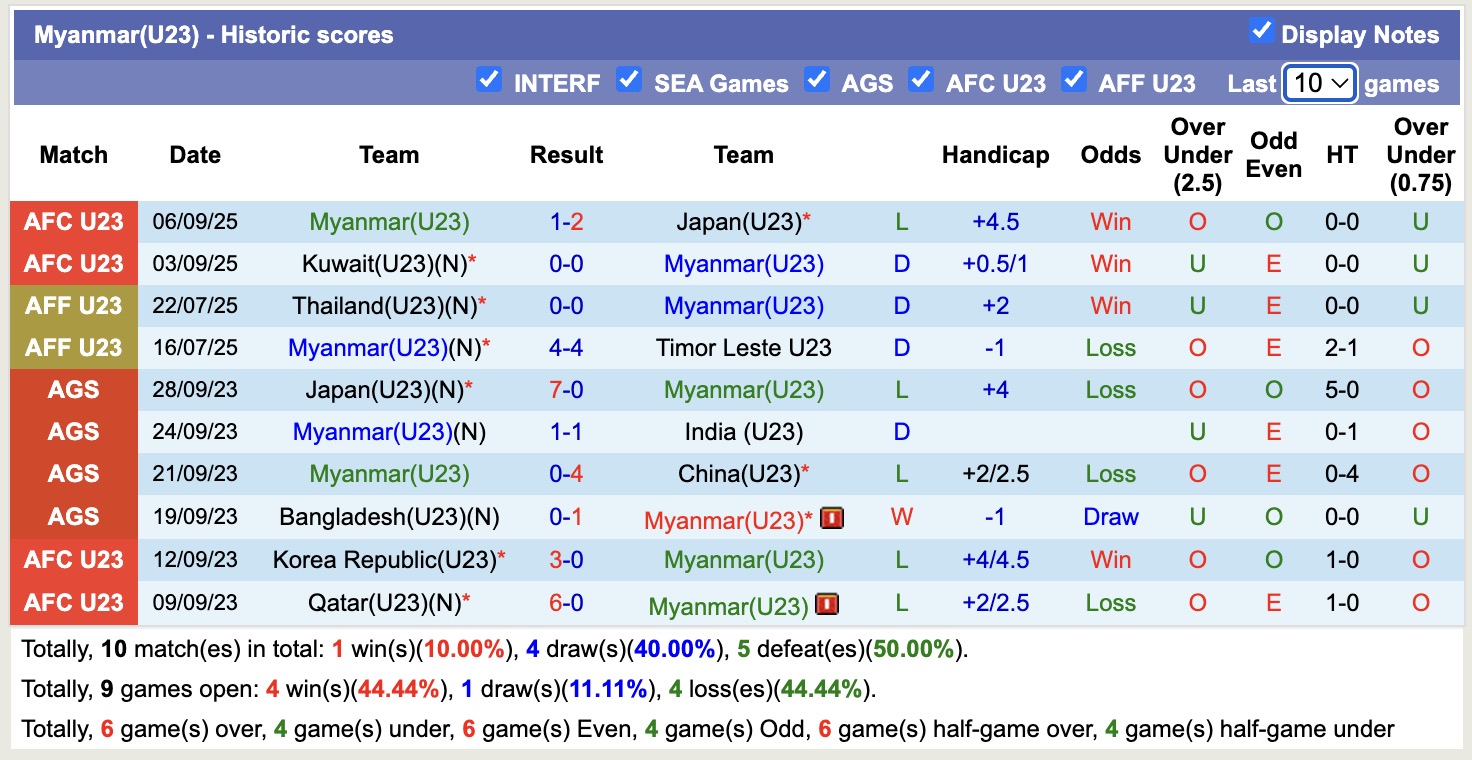Uncheck the INTERF filter checkbox

tap(489, 80)
